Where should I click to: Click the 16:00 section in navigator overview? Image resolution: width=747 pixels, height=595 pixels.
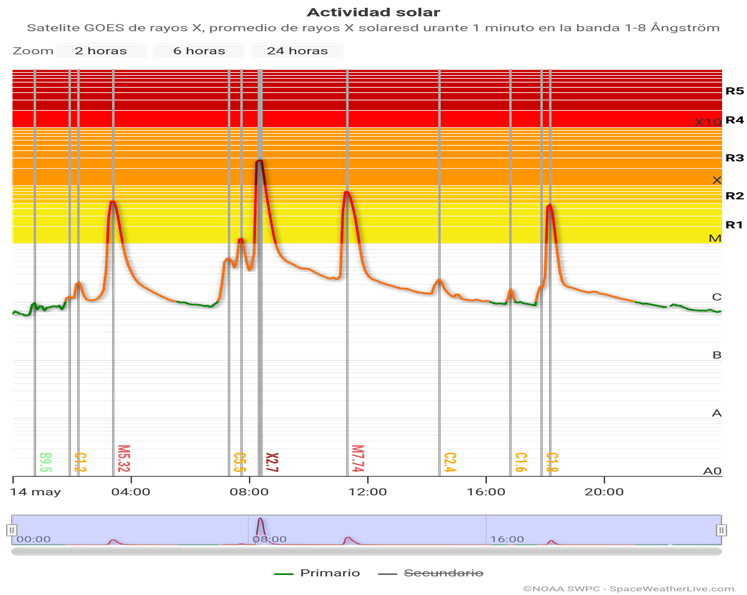point(600,530)
